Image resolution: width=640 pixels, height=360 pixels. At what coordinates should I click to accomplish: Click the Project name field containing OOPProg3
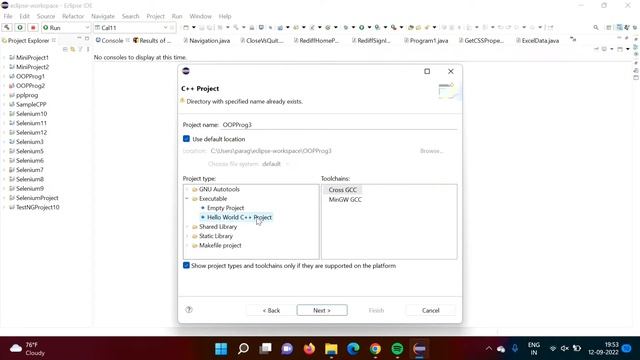coord(339,124)
